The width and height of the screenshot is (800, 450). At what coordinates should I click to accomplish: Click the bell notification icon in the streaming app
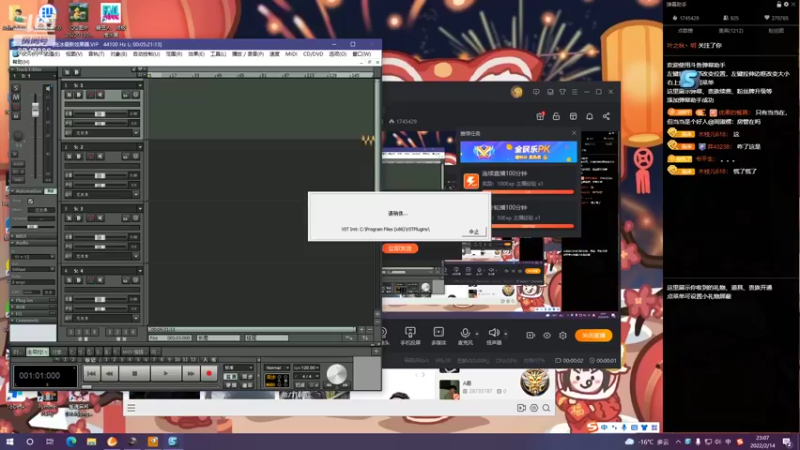589,116
